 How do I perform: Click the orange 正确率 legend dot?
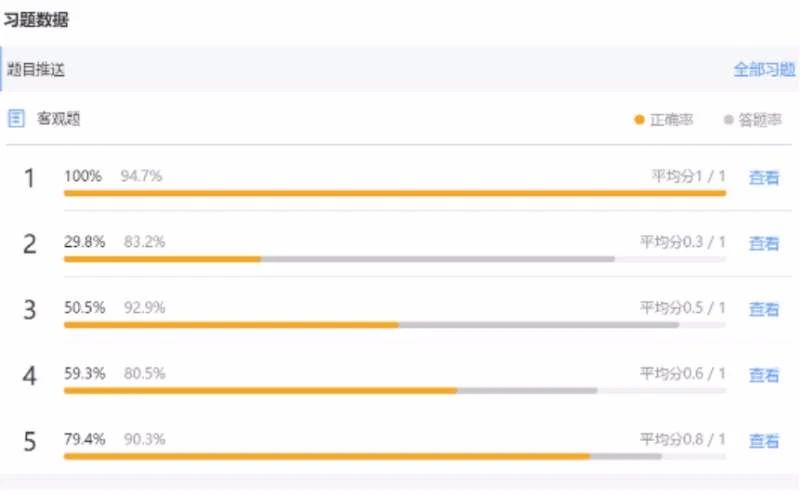pyautogui.click(x=639, y=119)
